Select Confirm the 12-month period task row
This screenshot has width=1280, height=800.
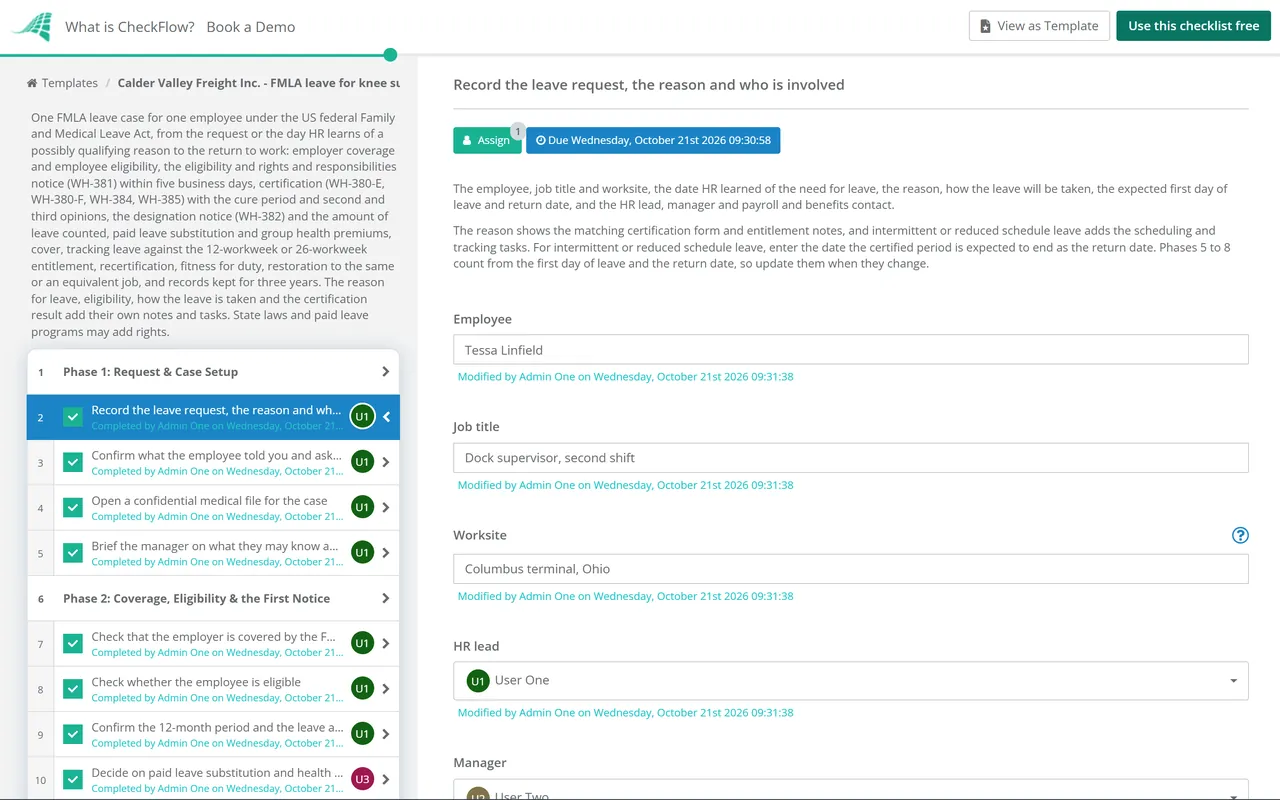213,734
